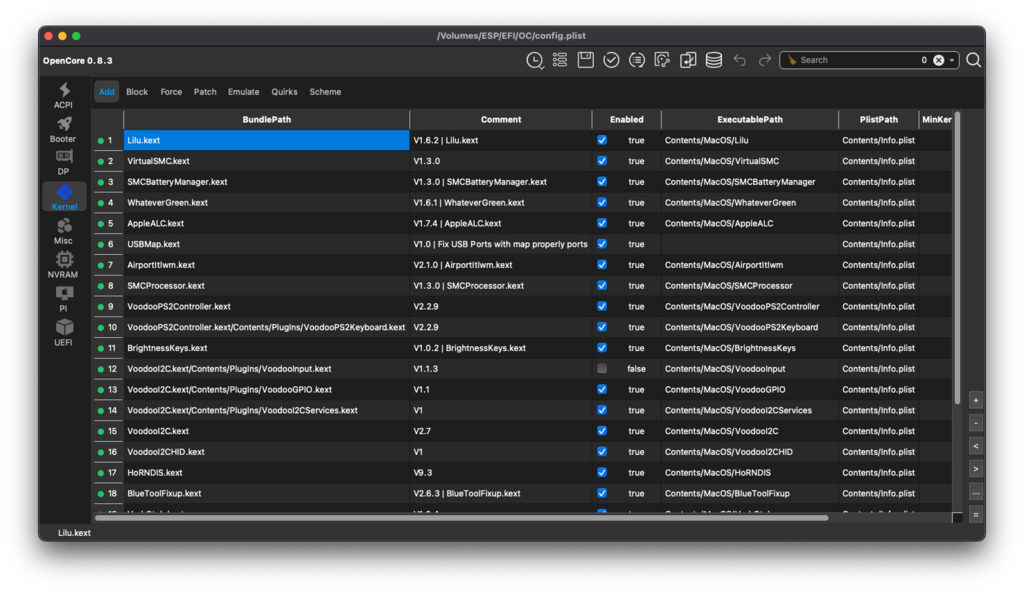Click the minus button to remove row
The height and width of the screenshot is (592, 1024).
[976, 423]
